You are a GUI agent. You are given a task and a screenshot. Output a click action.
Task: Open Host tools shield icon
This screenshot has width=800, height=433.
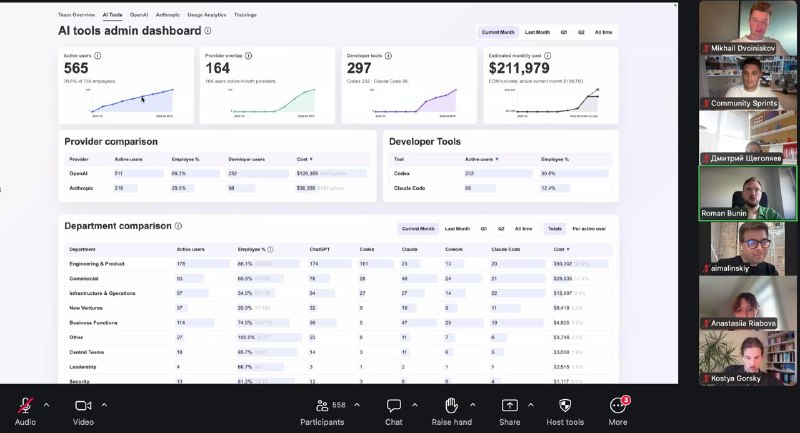click(x=565, y=405)
